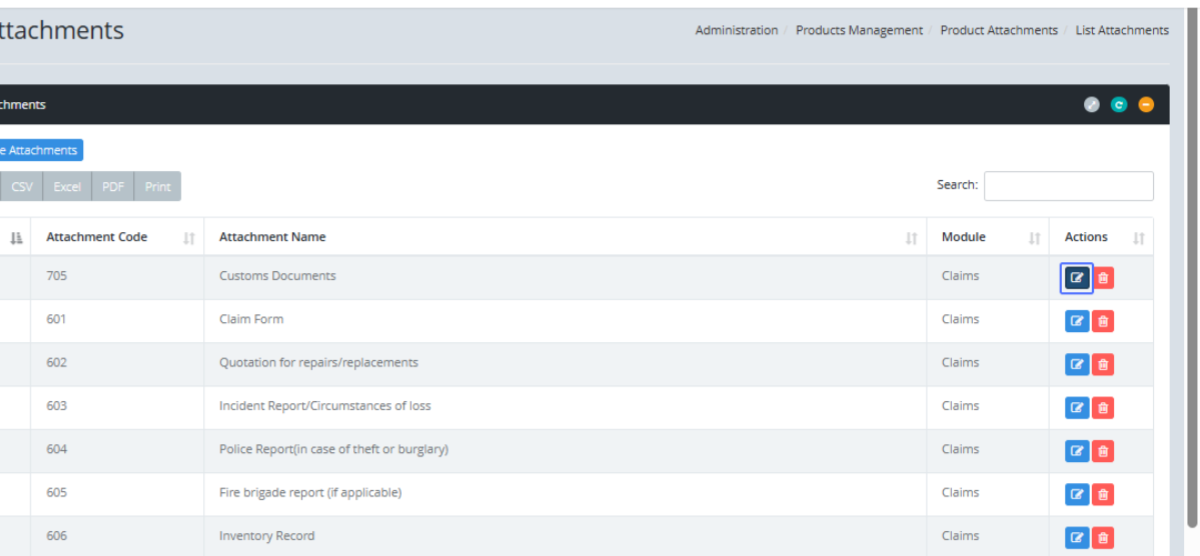Viewport: 1200px width, 556px height.
Task: Collapse the panel with orange minus icon
Action: coord(1146,105)
